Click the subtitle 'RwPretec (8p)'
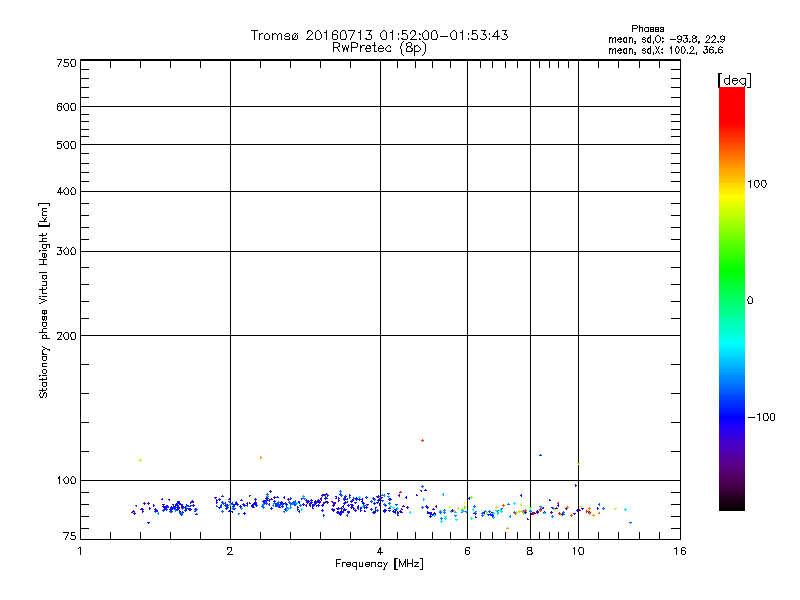The width and height of the screenshot is (800, 600). (379, 48)
